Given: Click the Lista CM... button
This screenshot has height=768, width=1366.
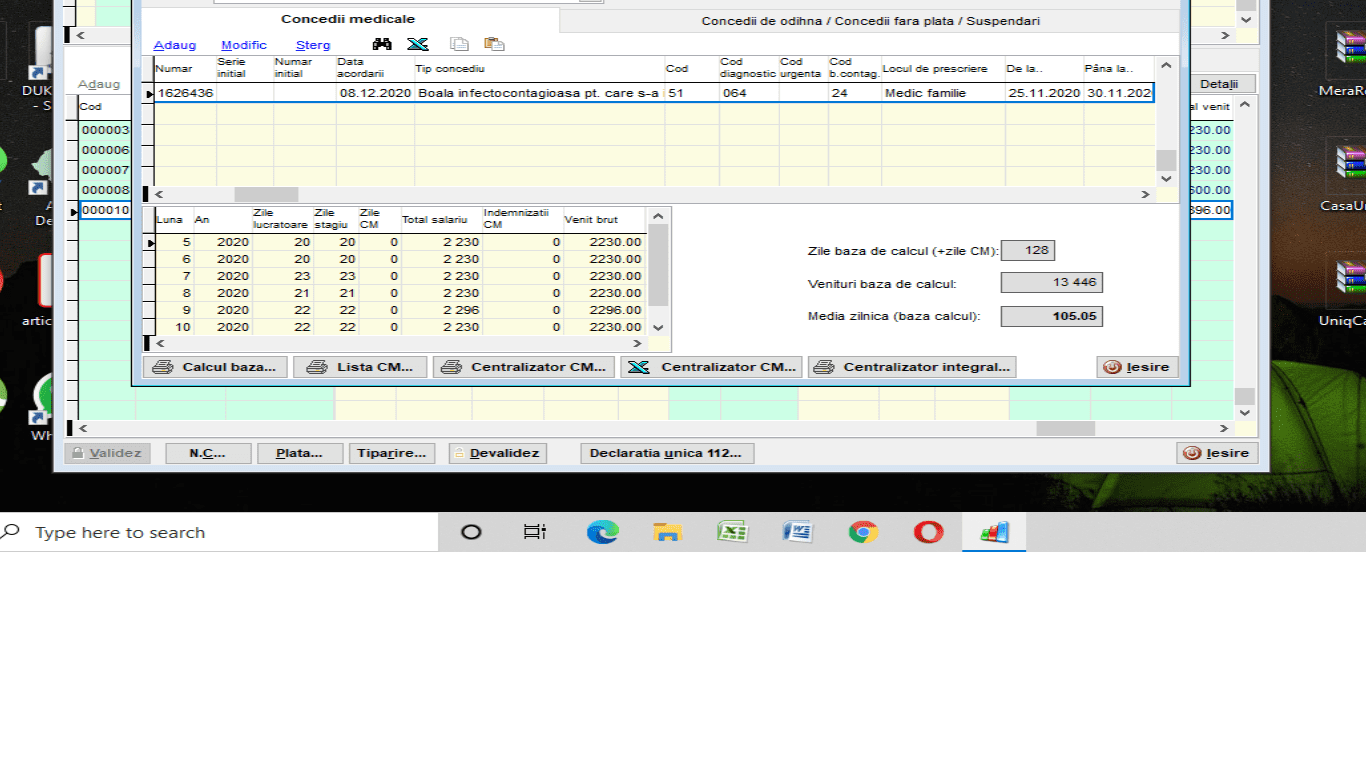Looking at the screenshot, I should 360,367.
